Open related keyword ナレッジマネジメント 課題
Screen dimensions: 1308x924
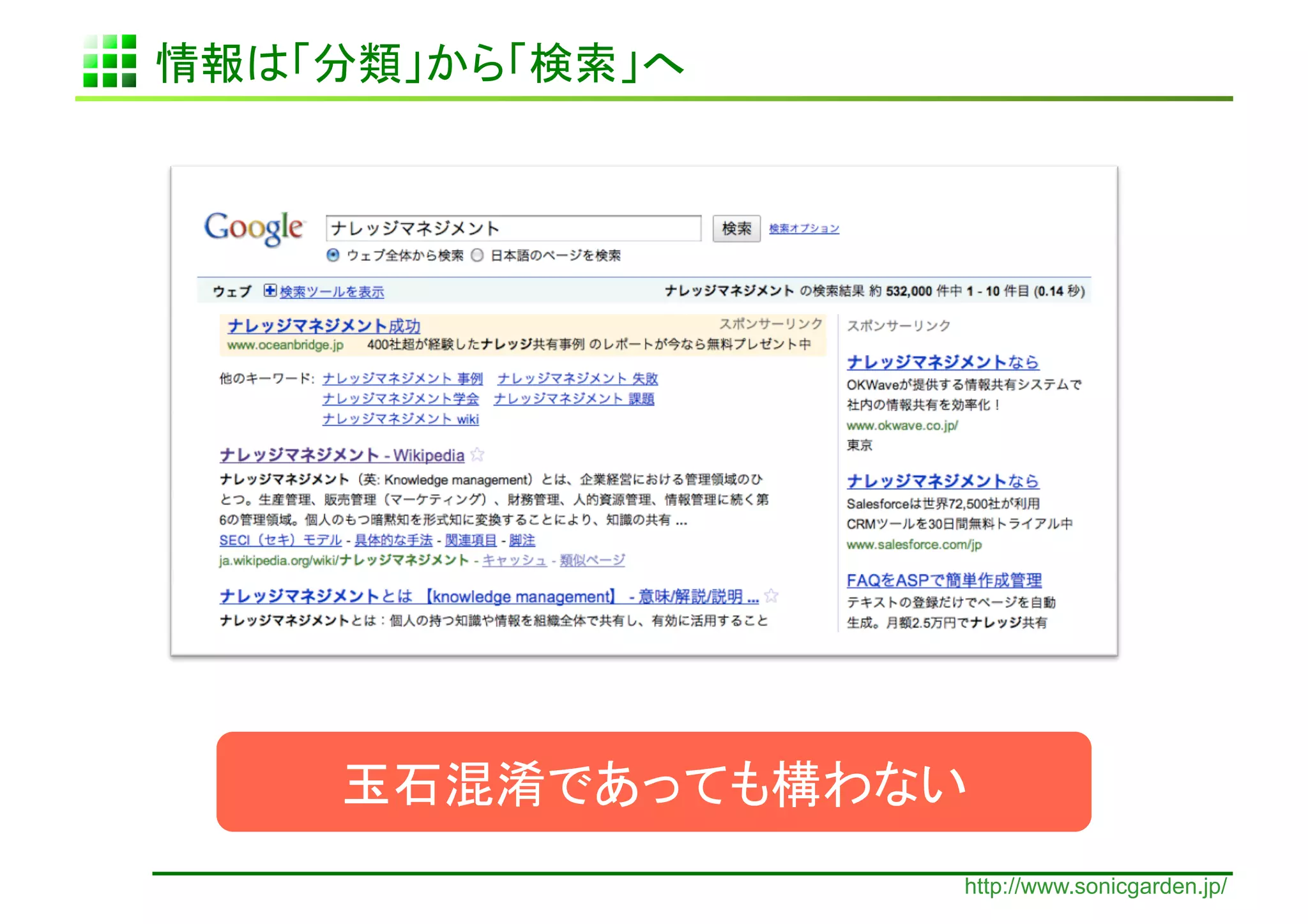point(574,399)
